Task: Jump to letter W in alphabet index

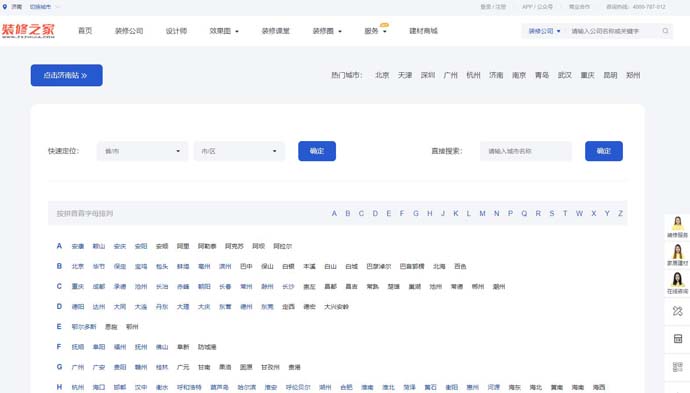Action: [580, 213]
